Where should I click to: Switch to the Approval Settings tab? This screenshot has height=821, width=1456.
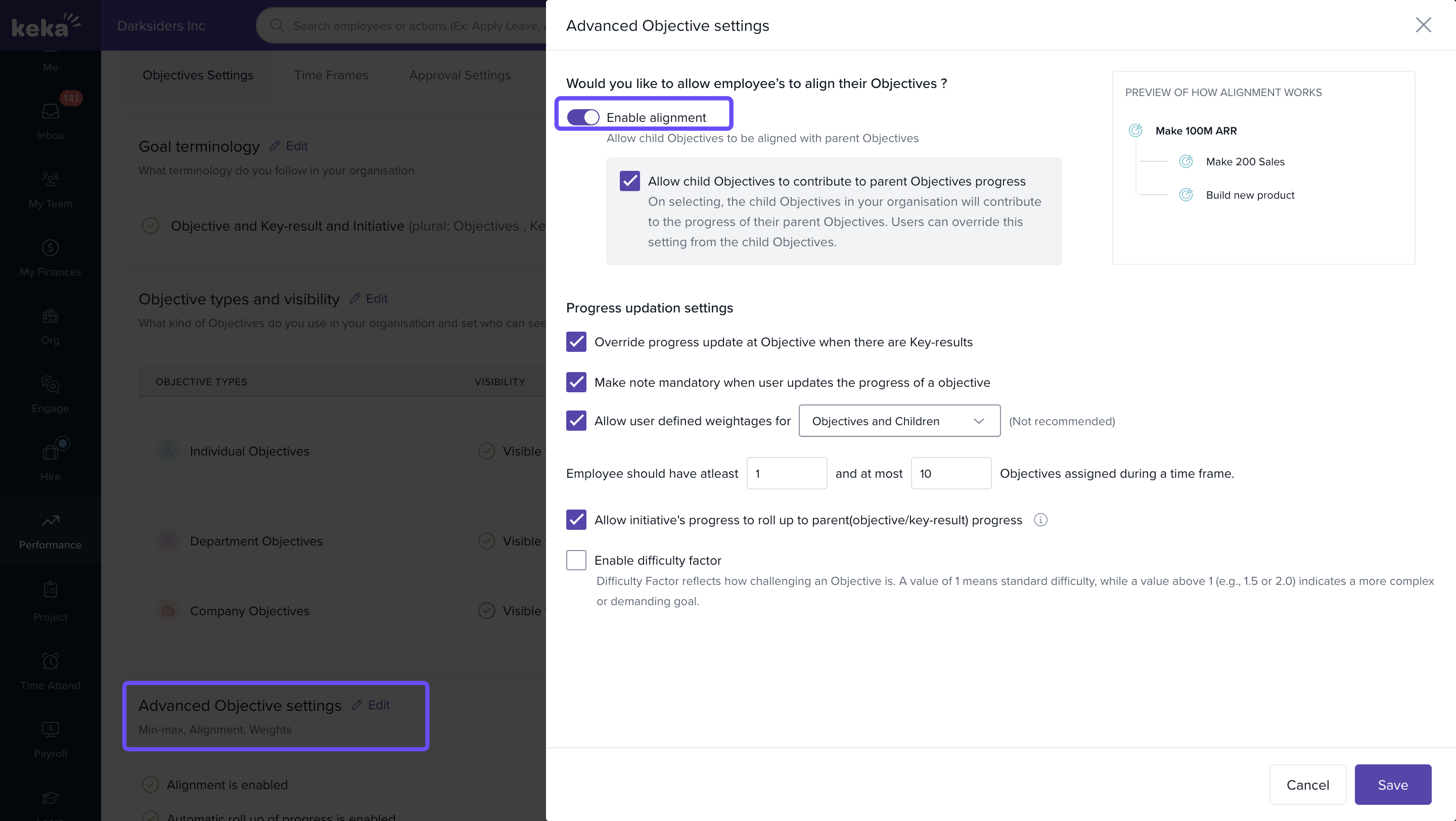pos(460,75)
